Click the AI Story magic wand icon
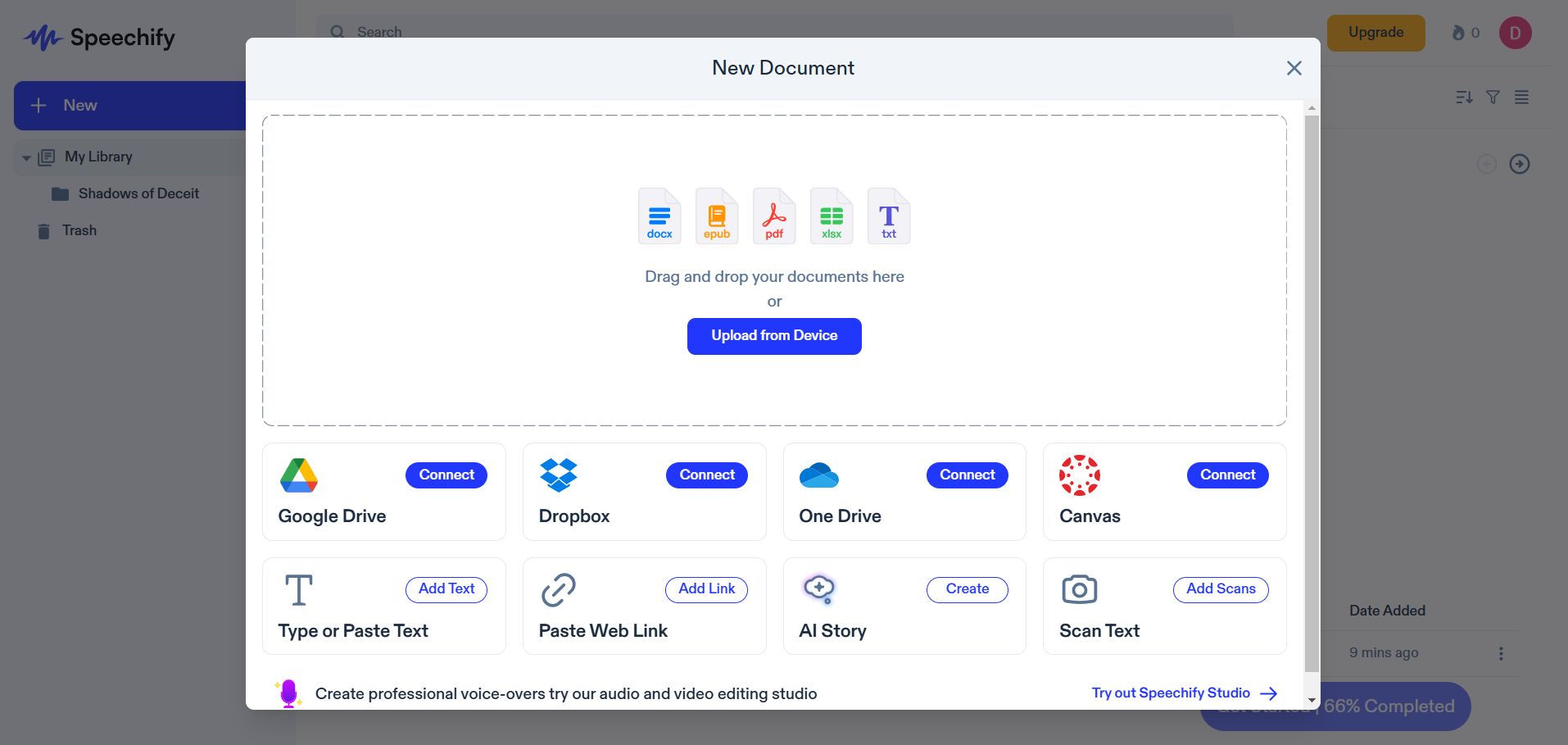Image resolution: width=1568 pixels, height=745 pixels. tap(818, 589)
